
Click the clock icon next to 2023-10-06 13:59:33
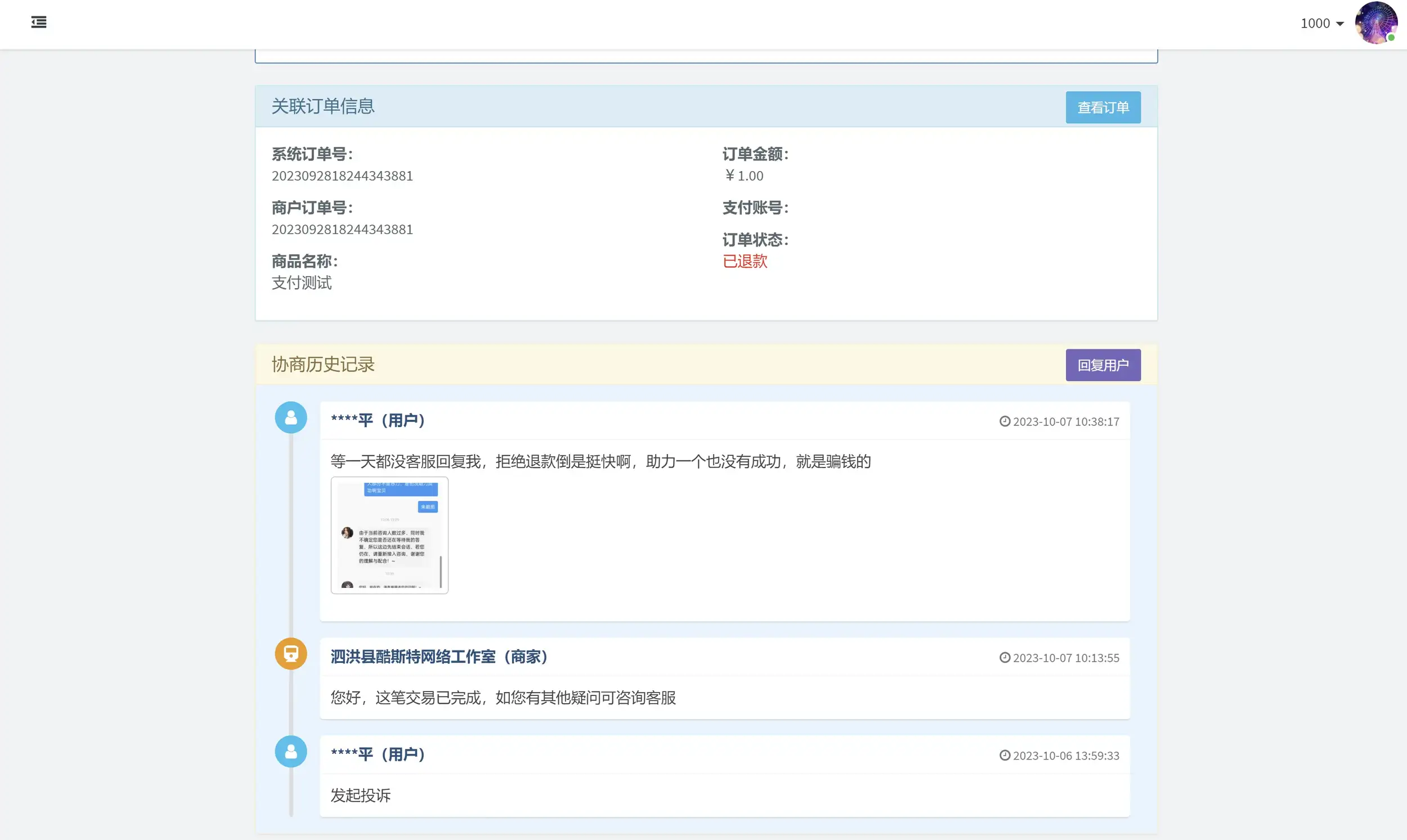pyautogui.click(x=1005, y=755)
